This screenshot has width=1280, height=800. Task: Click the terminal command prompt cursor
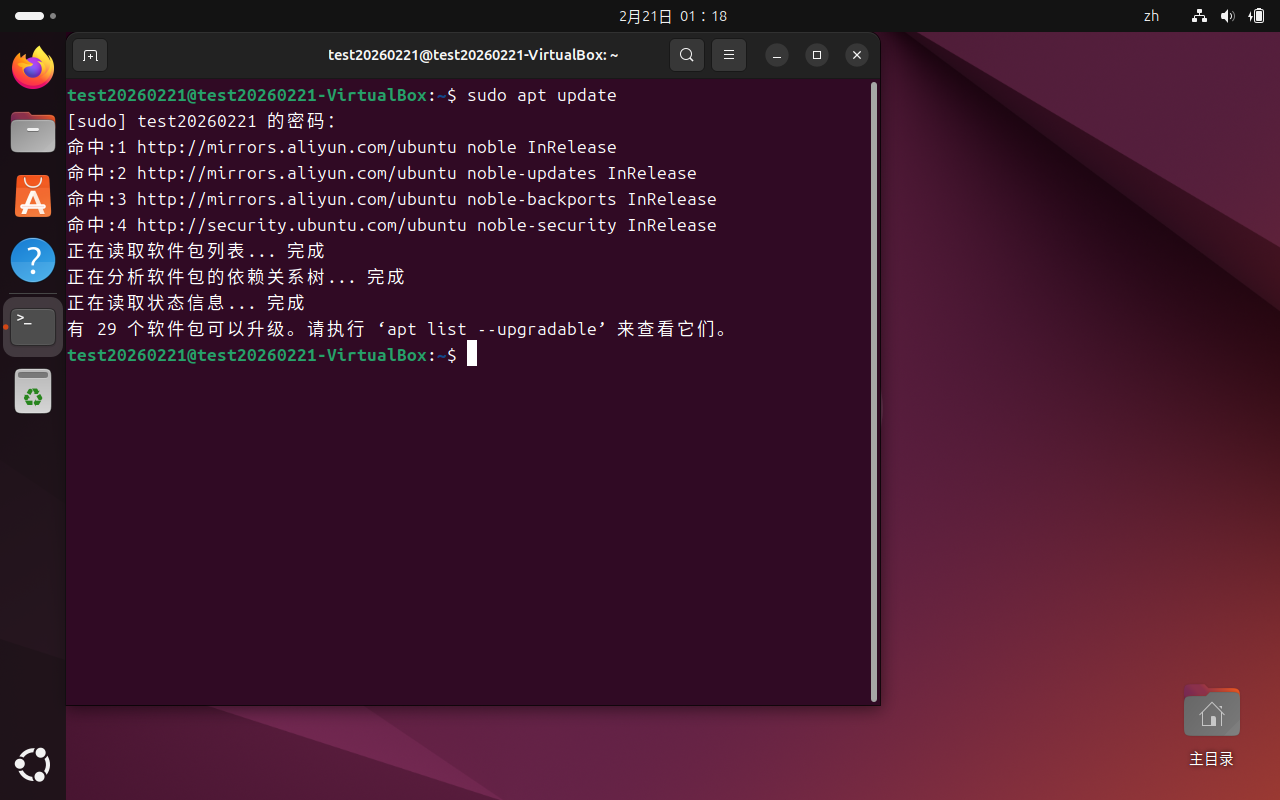click(472, 355)
